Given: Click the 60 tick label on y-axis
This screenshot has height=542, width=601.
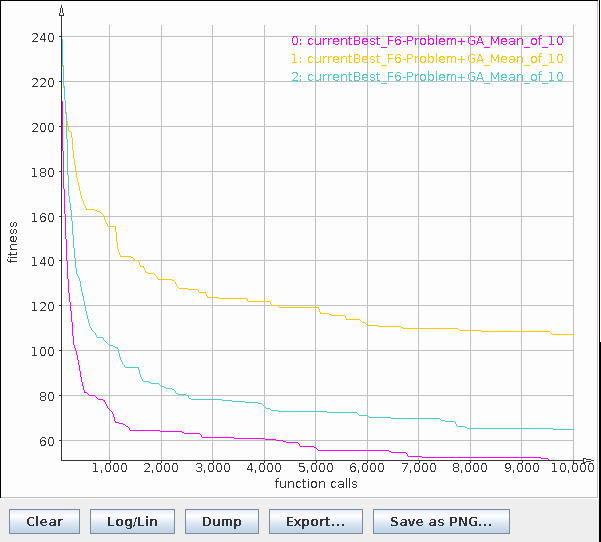Looking at the screenshot, I should [x=46, y=441].
